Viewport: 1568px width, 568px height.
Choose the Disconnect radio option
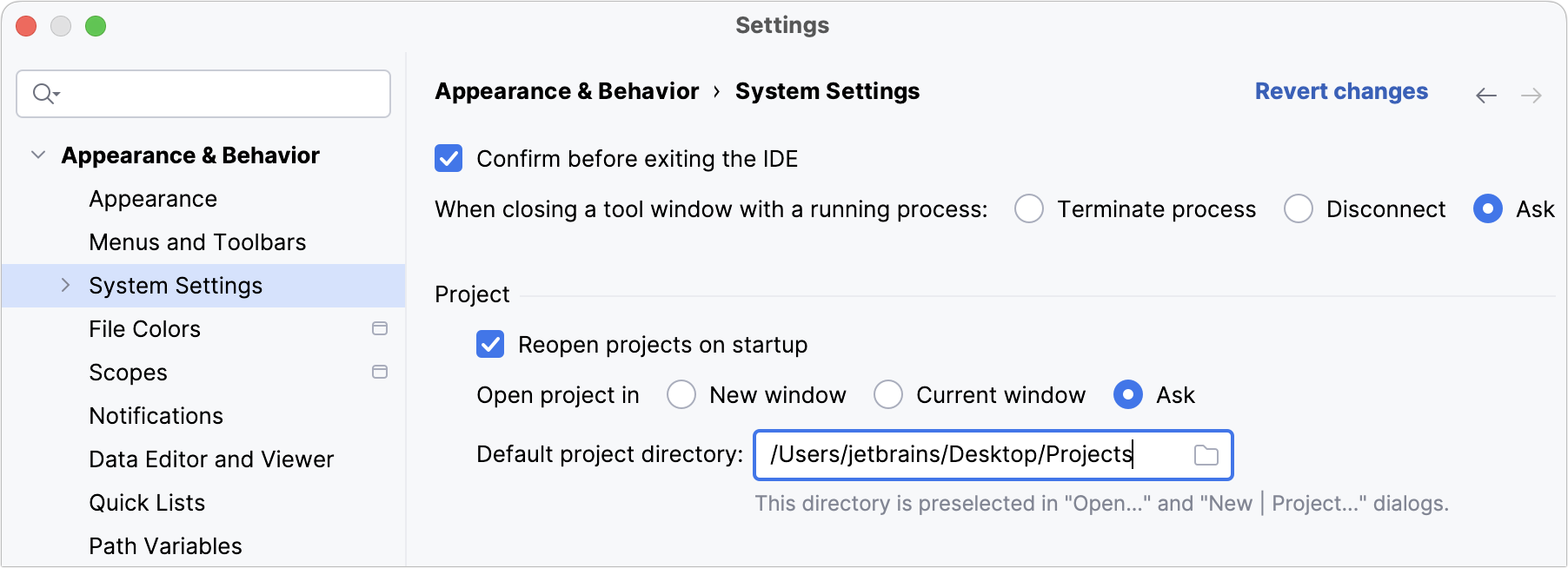coord(1298,209)
